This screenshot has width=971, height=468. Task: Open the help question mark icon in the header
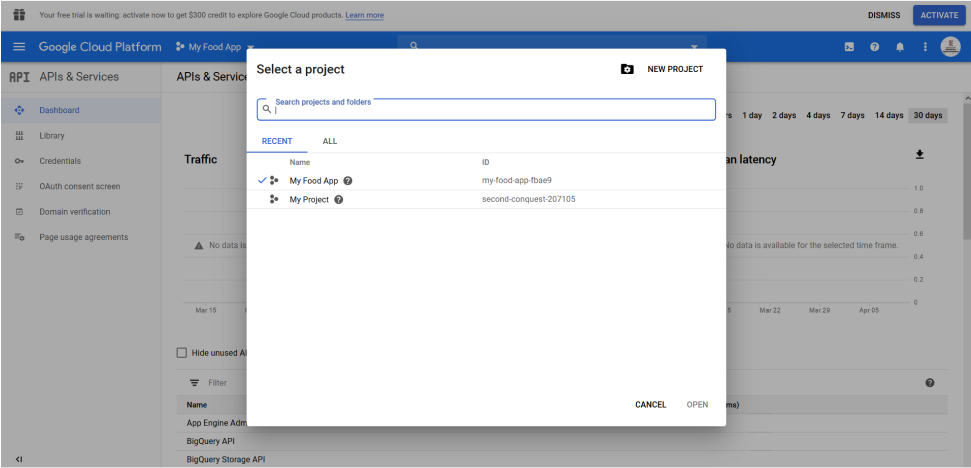pos(874,47)
